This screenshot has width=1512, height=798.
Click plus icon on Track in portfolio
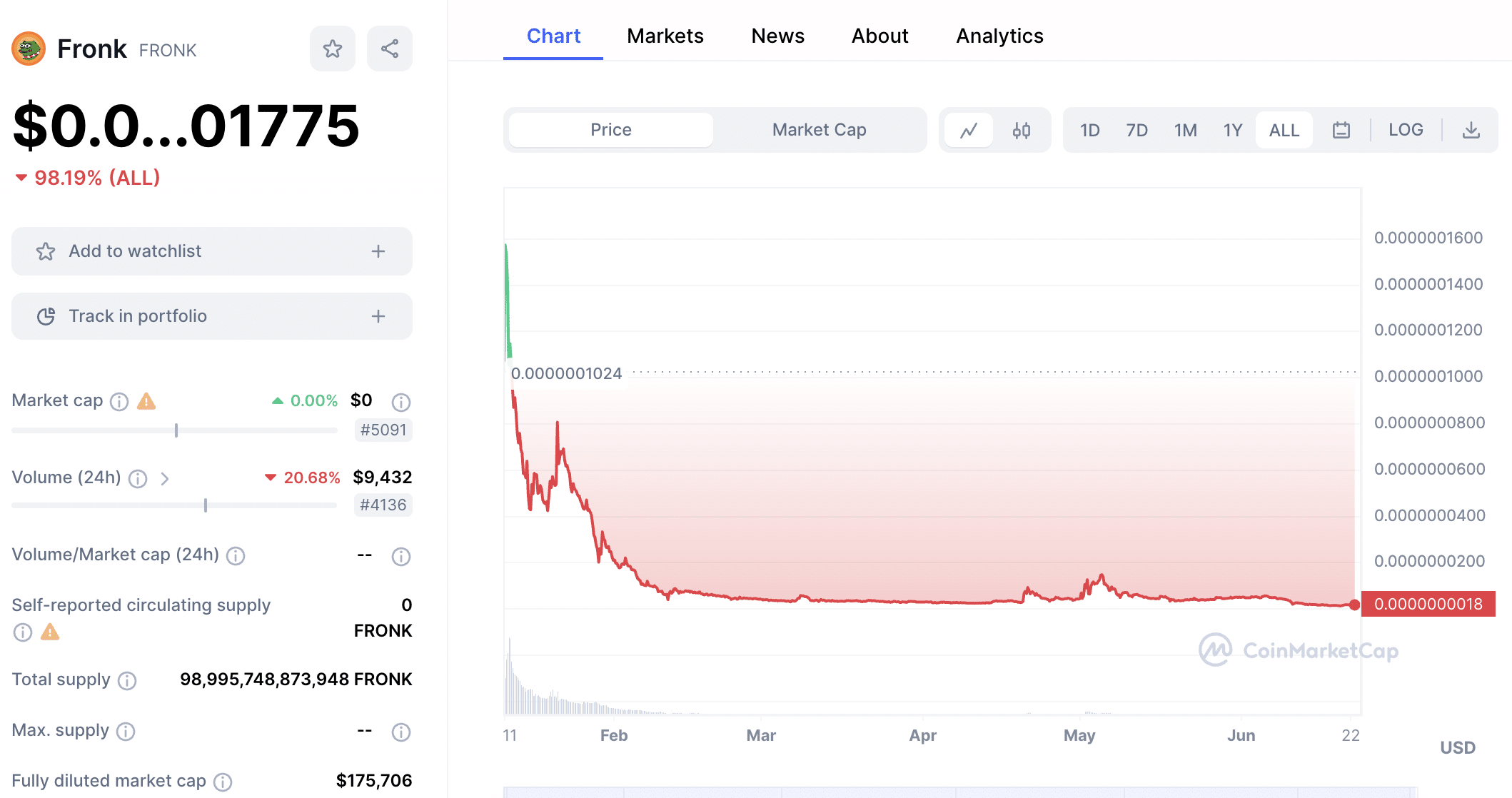coord(378,316)
